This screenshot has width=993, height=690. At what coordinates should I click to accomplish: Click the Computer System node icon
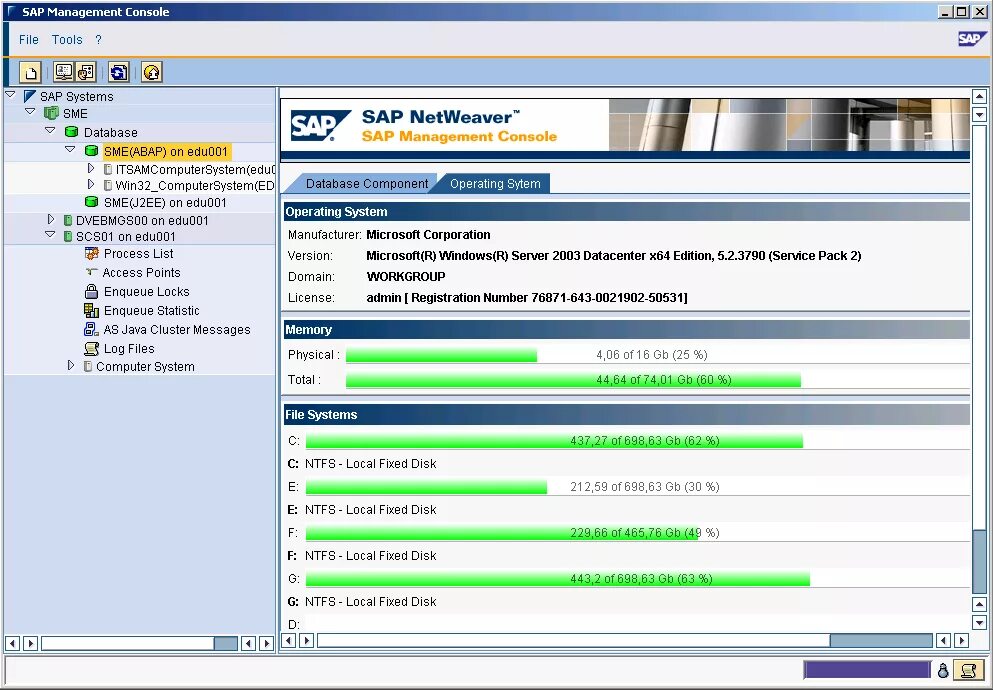88,367
